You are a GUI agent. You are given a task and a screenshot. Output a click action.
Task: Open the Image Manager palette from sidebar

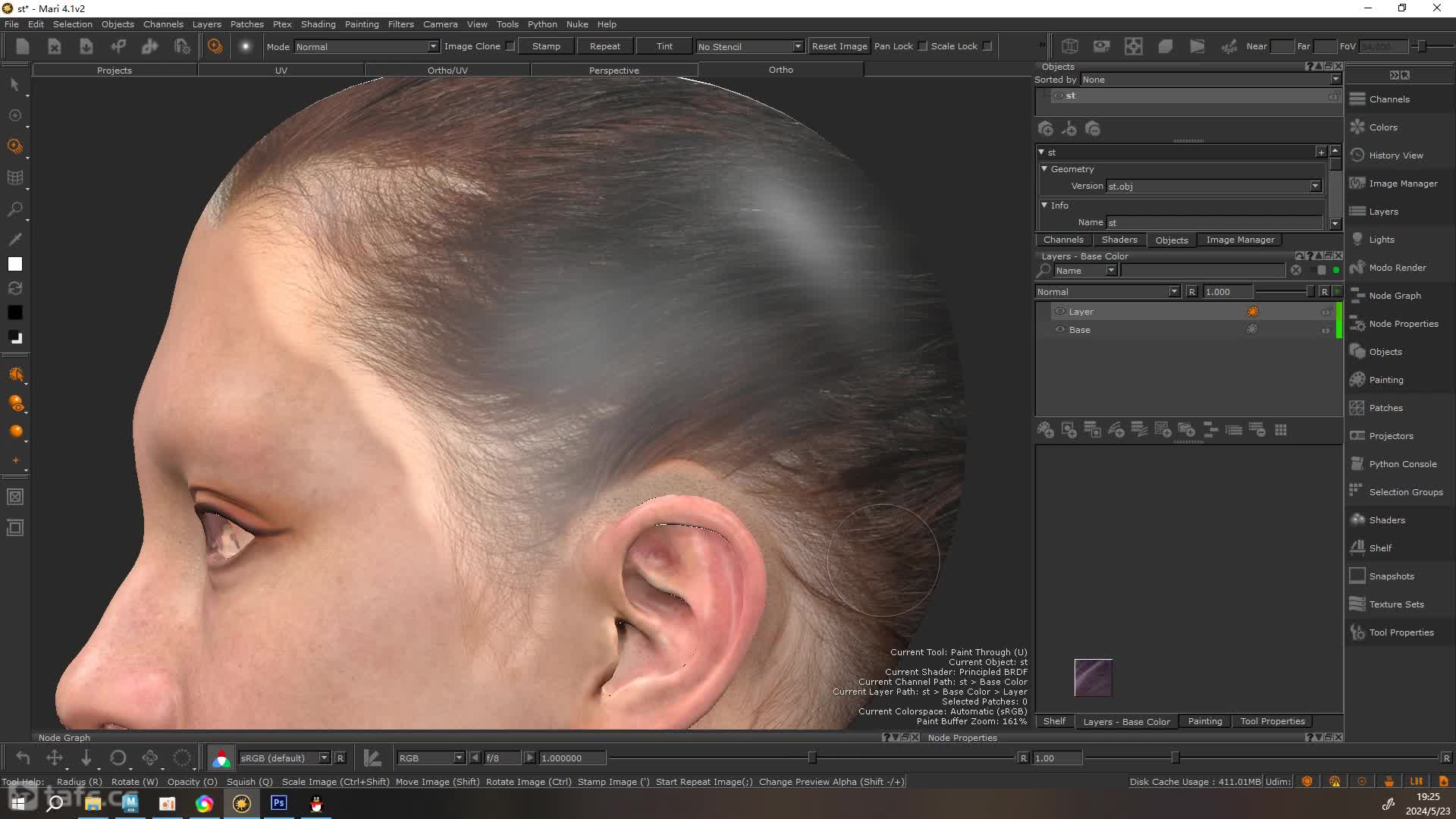(x=1402, y=184)
